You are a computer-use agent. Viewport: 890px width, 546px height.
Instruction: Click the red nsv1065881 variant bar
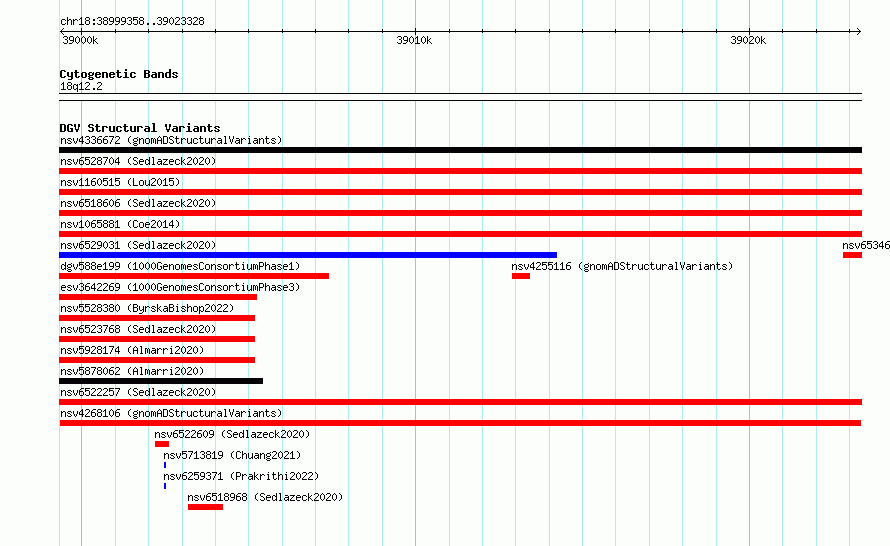point(460,234)
